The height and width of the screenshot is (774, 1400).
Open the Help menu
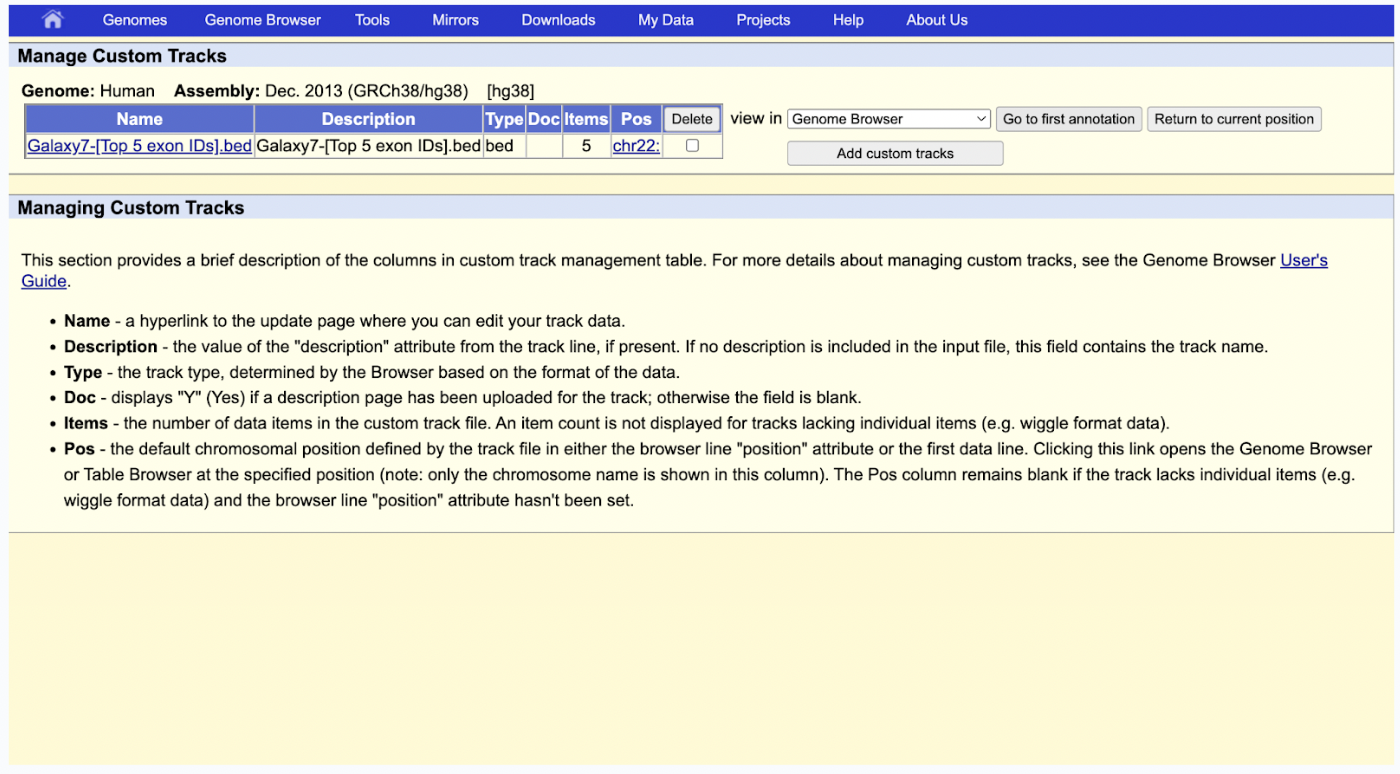[848, 20]
